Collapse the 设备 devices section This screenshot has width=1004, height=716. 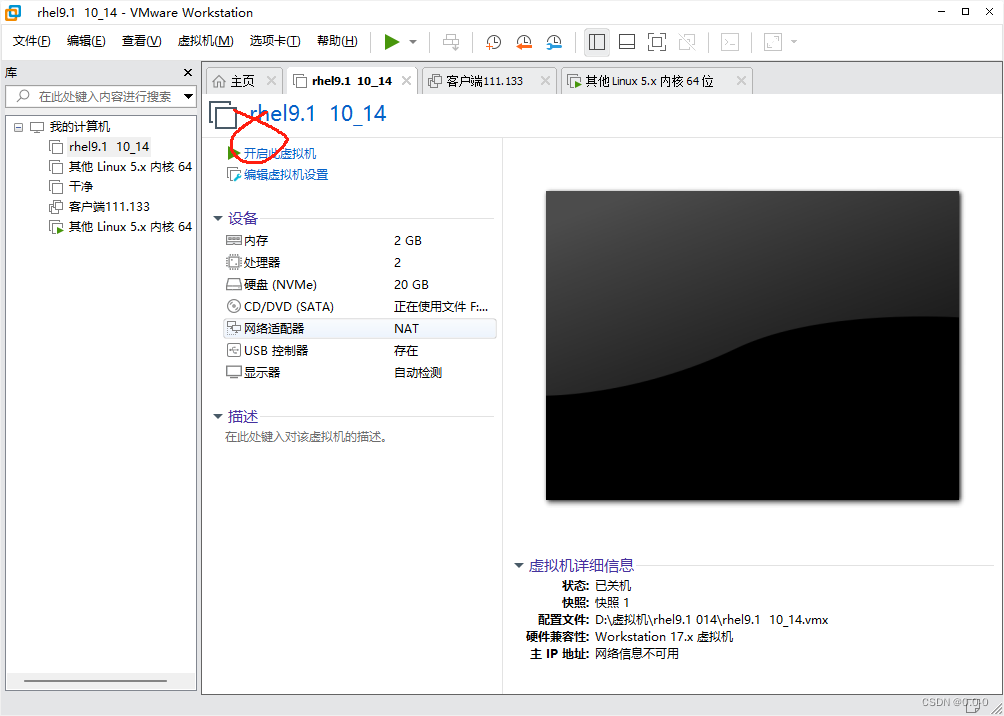tap(218, 219)
